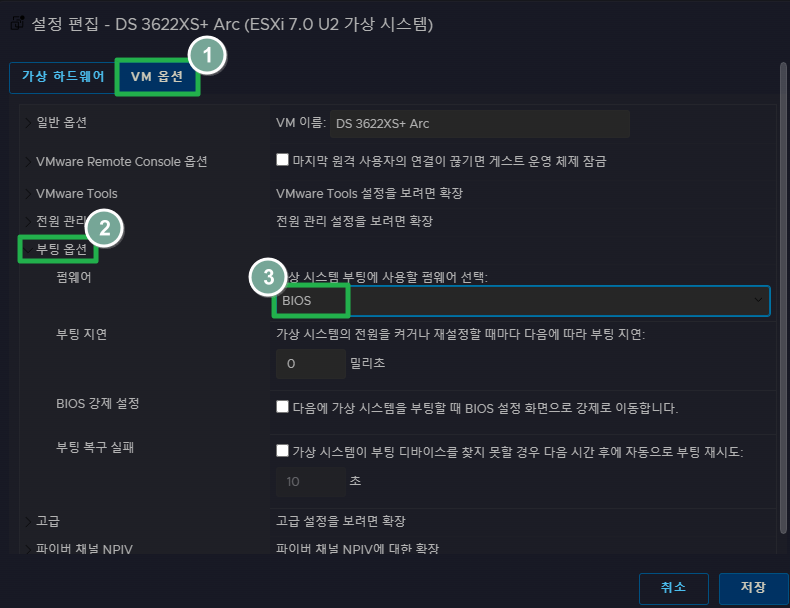Viewport: 790px width, 608px height.
Task: Click the VM settings icon in title bar
Action: click(17, 20)
